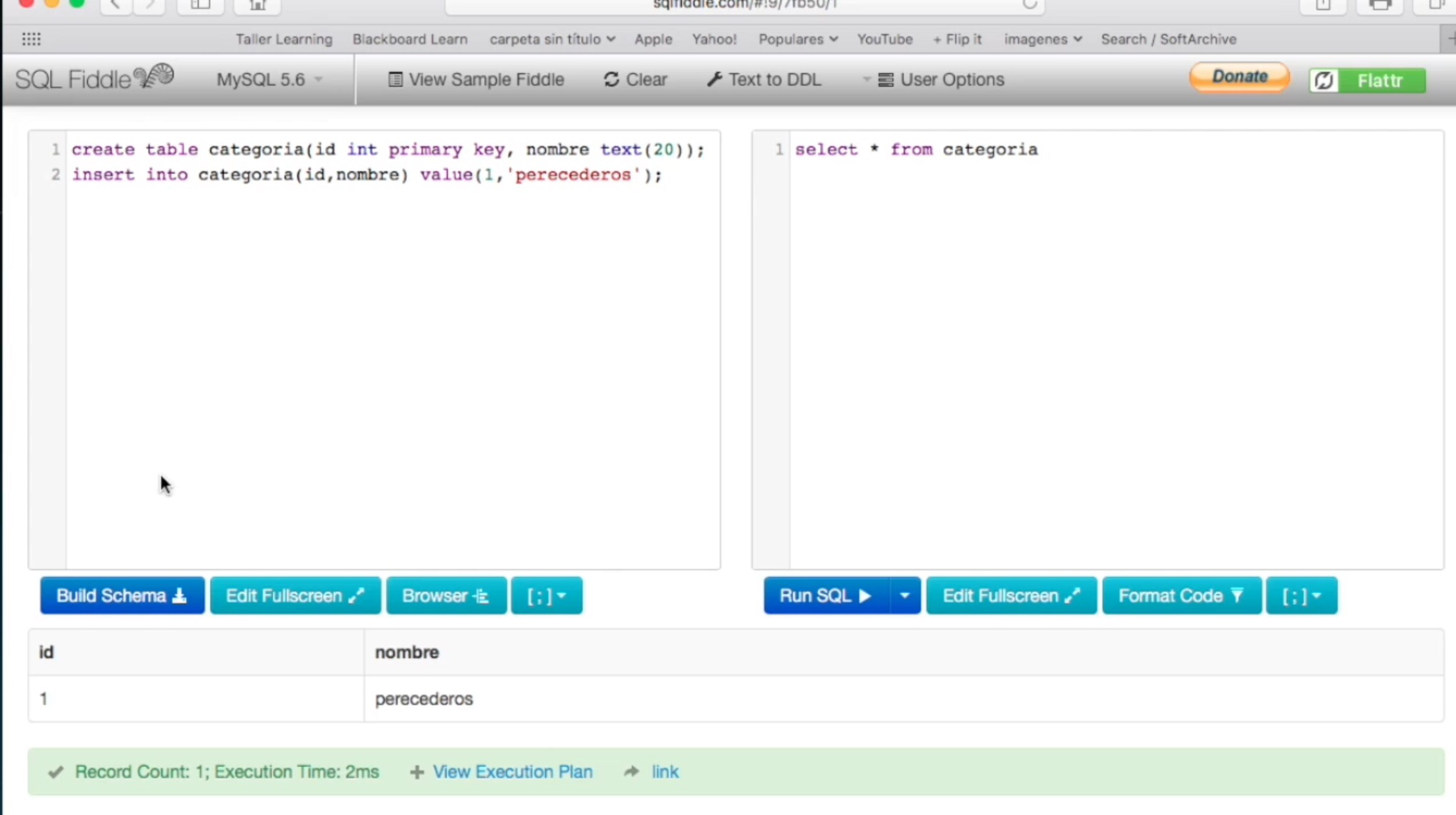Viewport: 1456px width, 815px height.
Task: Open the apps grid icon in bookmarks bar
Action: pos(31,39)
